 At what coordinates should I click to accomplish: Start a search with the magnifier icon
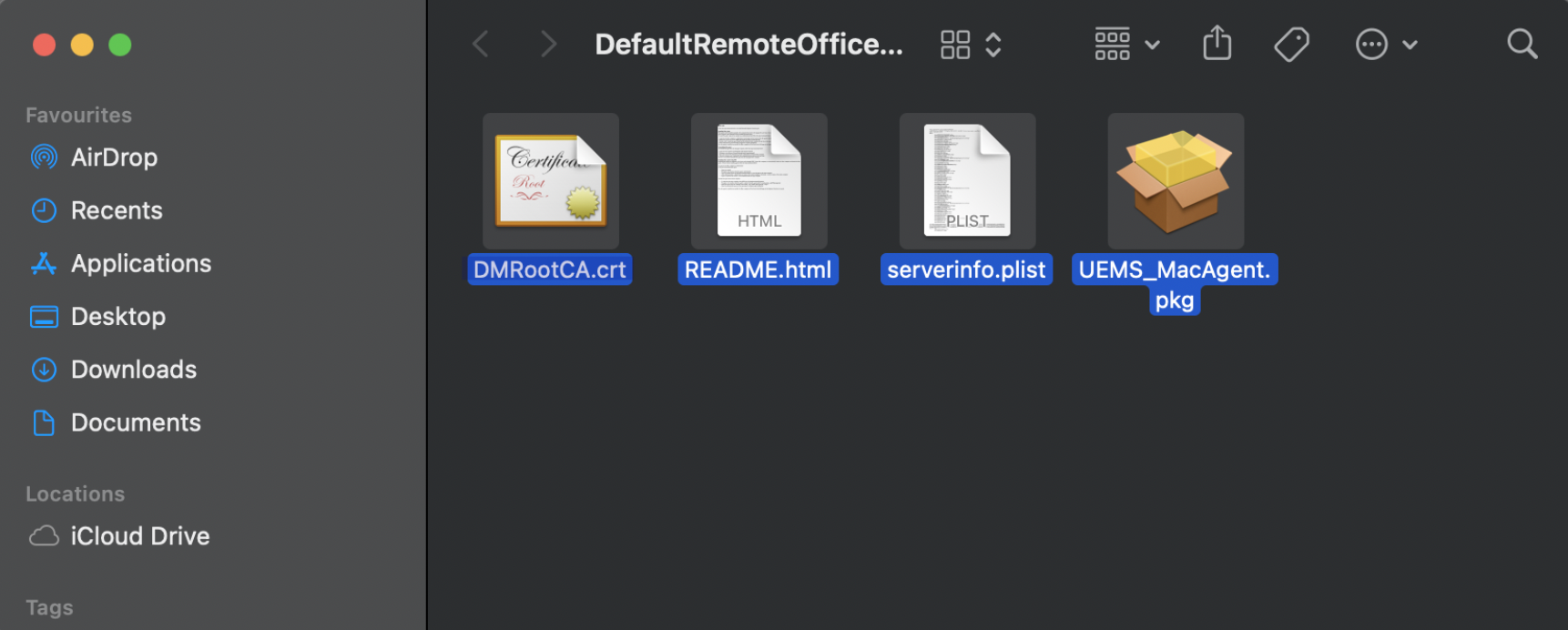pos(1522,43)
